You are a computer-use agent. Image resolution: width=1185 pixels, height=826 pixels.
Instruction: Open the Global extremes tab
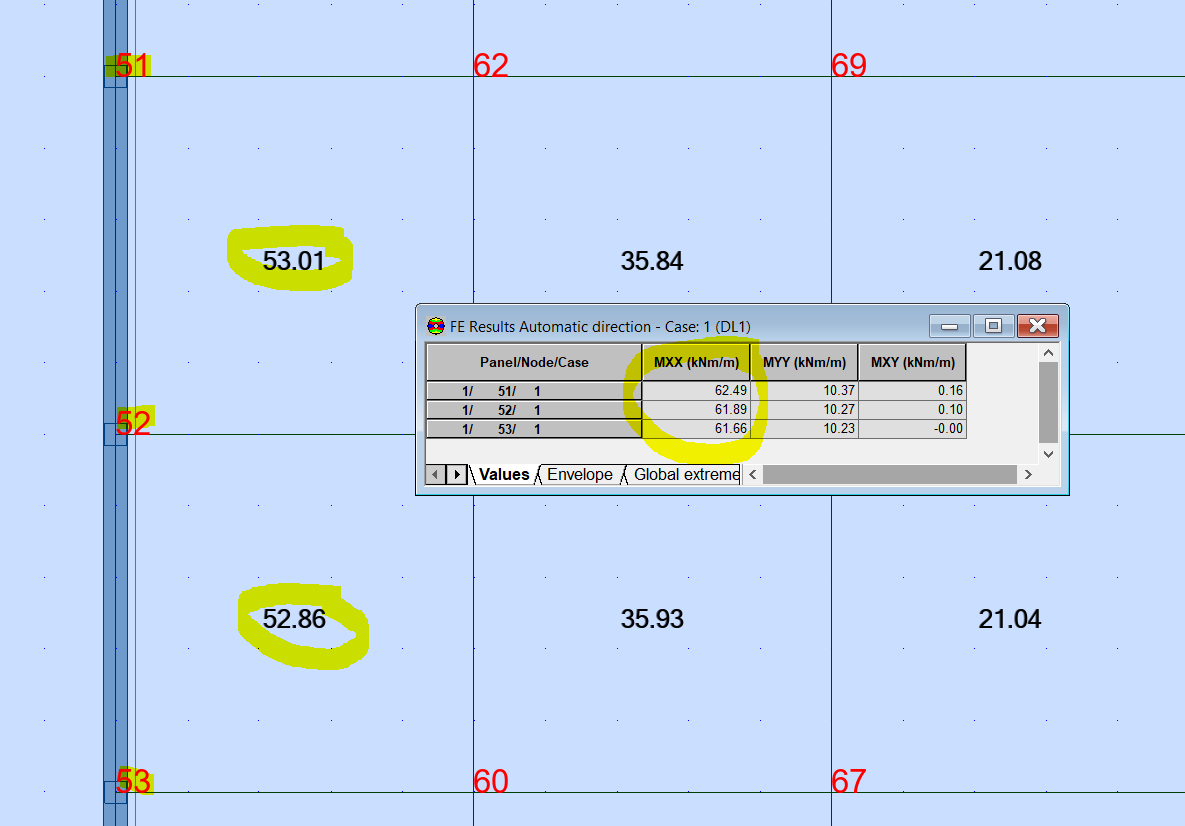coord(684,474)
